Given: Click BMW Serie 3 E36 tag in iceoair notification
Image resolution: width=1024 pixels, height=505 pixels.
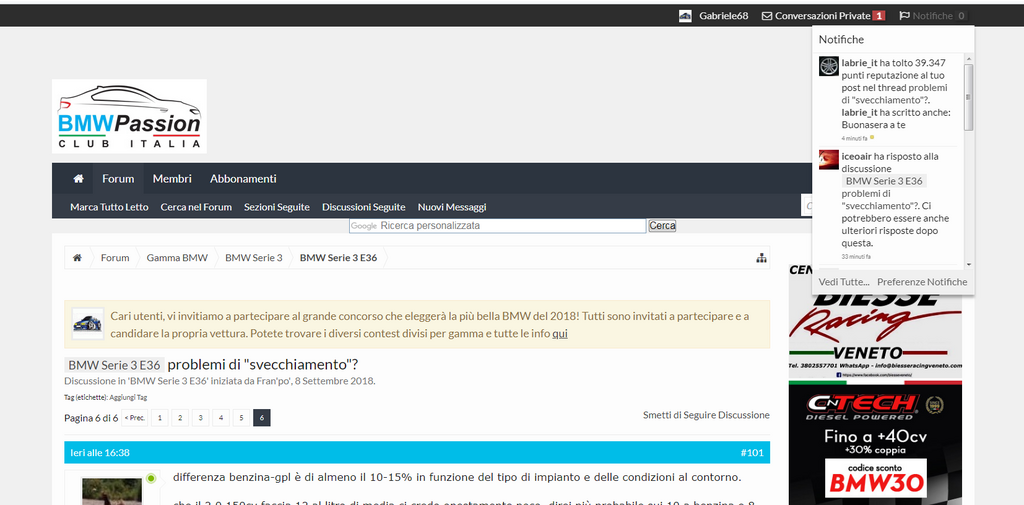Looking at the screenshot, I should click(884, 181).
